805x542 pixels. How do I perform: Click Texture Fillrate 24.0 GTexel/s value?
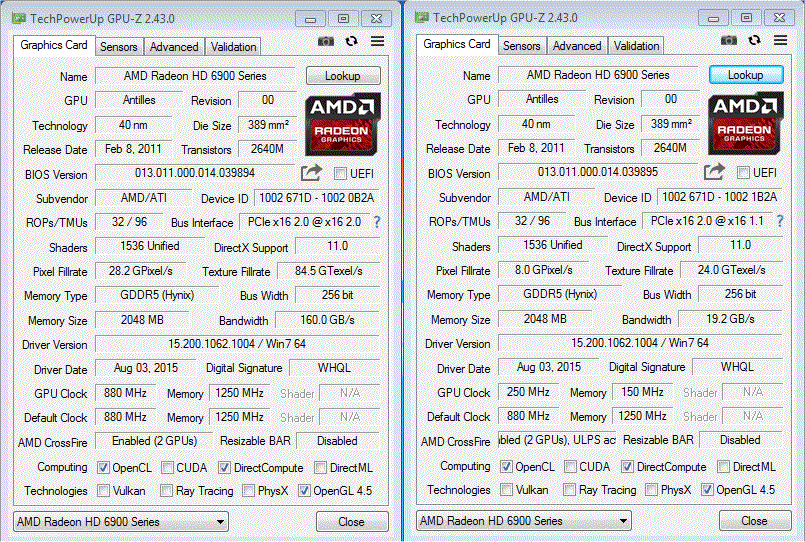pyautogui.click(x=732, y=270)
